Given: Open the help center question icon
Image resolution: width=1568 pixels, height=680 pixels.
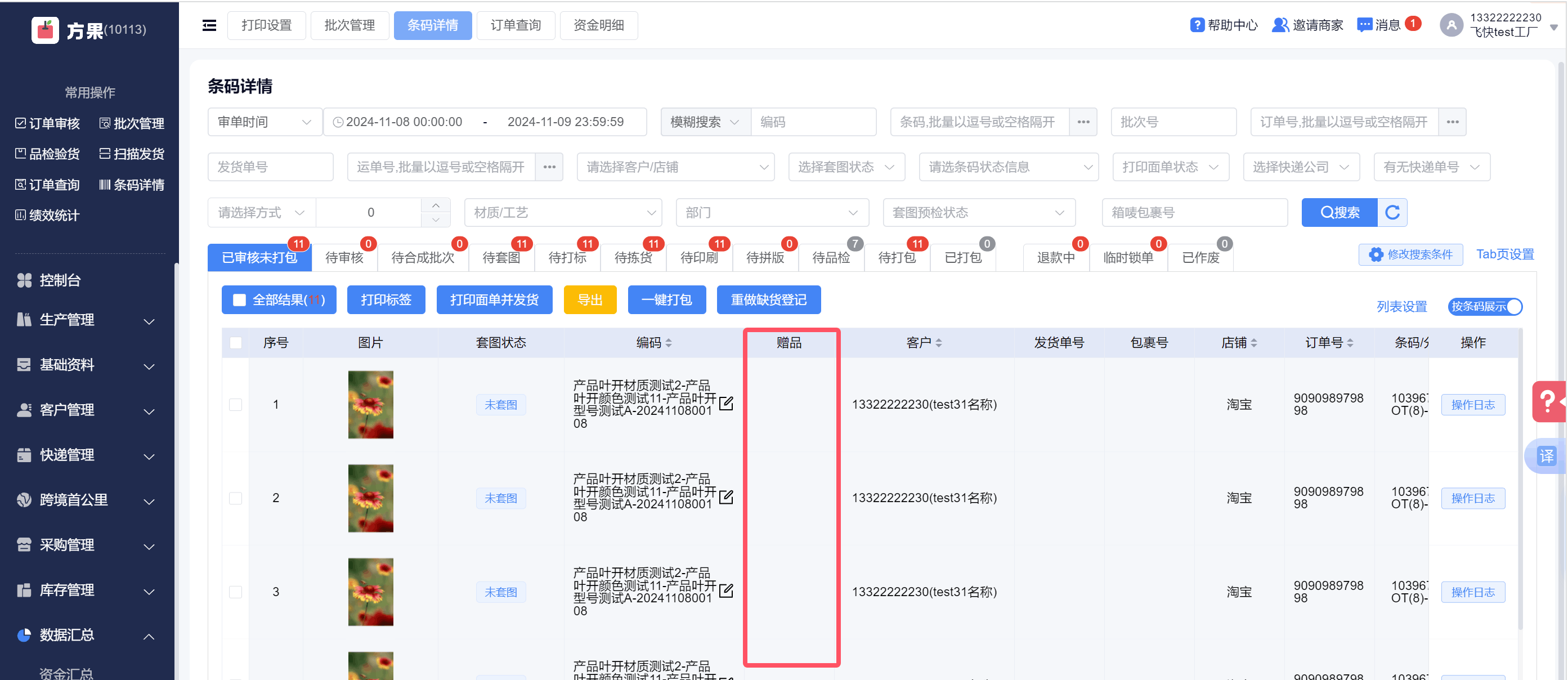Looking at the screenshot, I should pos(1197,25).
